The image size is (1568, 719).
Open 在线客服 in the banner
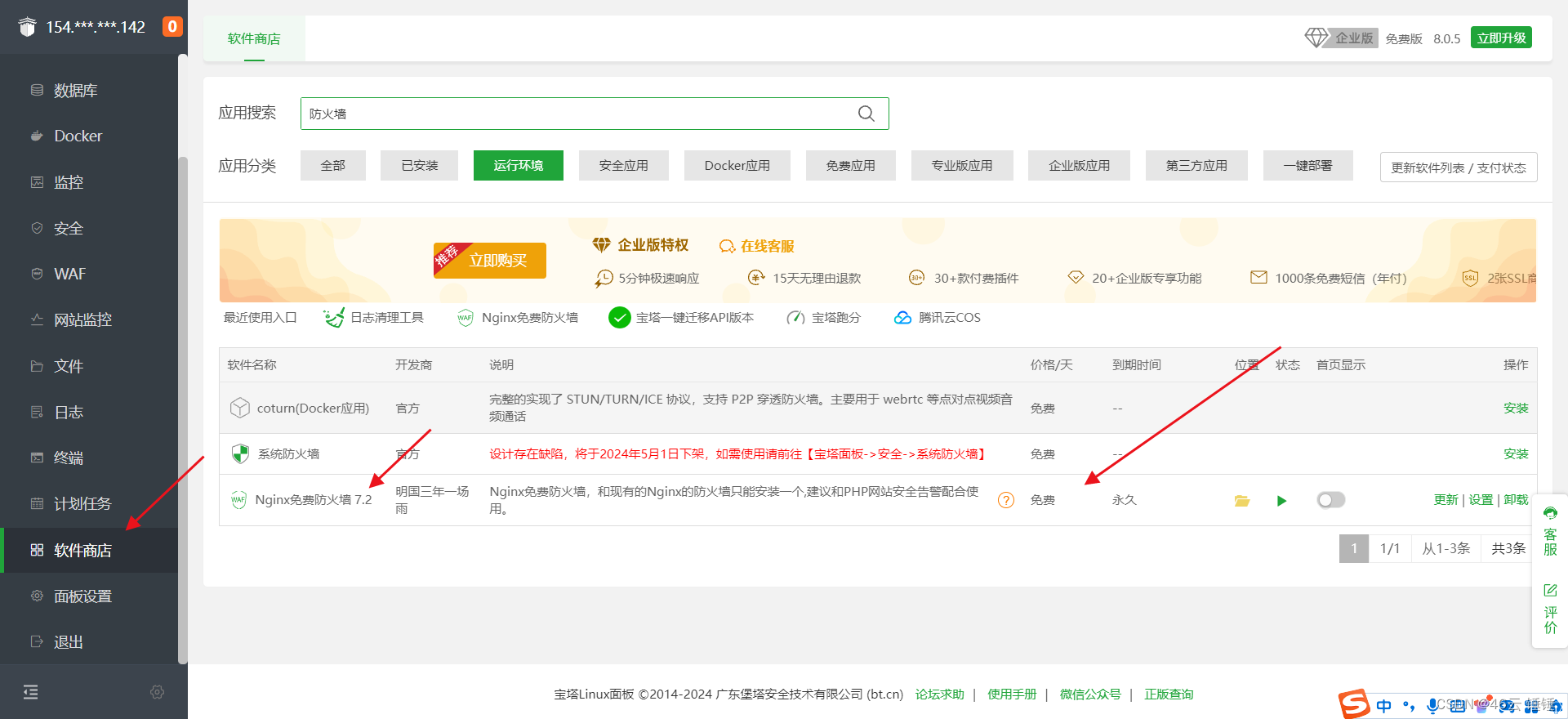pyautogui.click(x=756, y=246)
